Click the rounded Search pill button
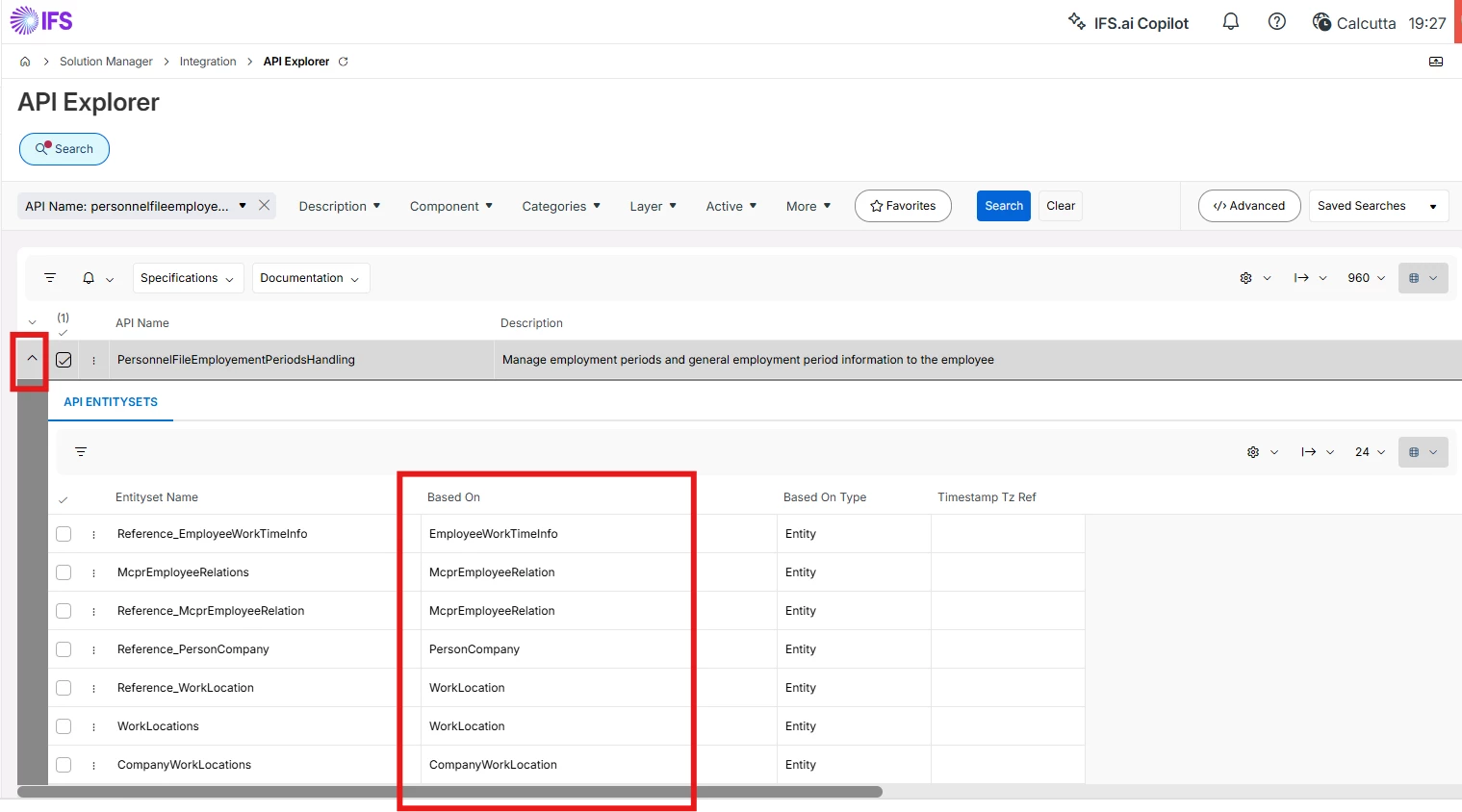 point(64,149)
